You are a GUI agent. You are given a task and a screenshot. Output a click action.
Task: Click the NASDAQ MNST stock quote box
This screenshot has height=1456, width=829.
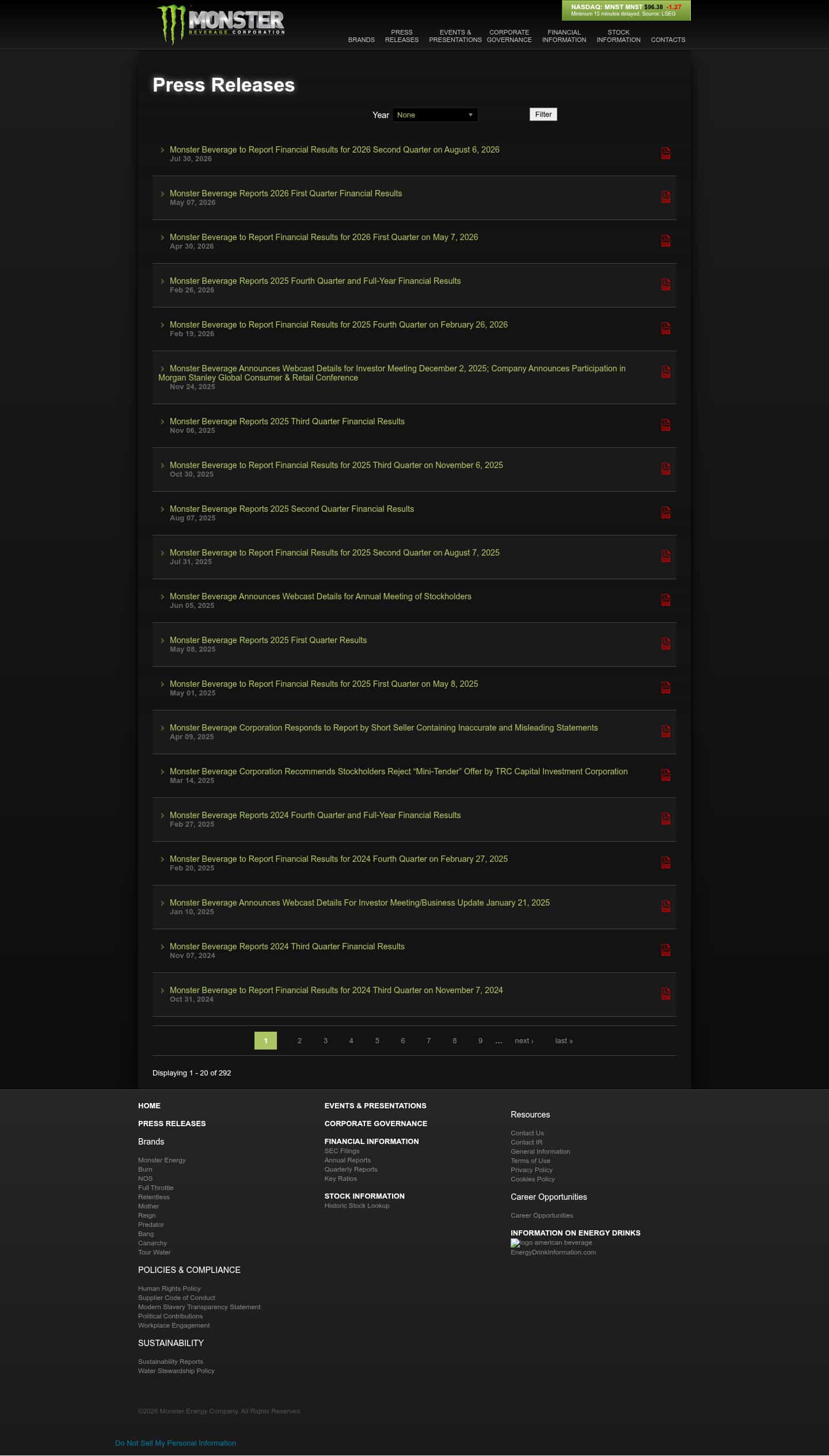(626, 10)
